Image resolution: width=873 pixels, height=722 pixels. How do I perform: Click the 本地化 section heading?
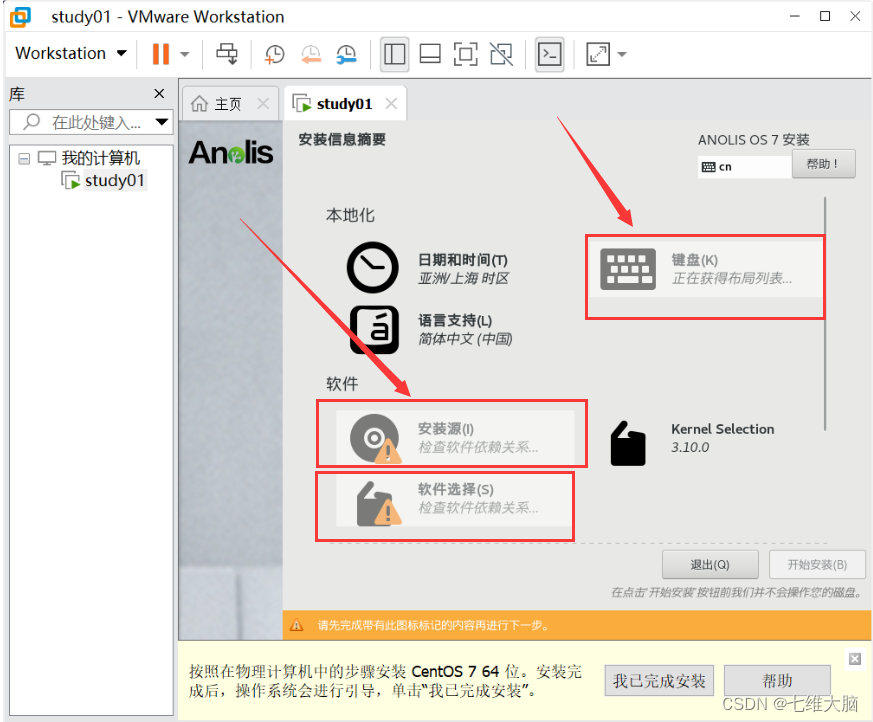coord(350,215)
